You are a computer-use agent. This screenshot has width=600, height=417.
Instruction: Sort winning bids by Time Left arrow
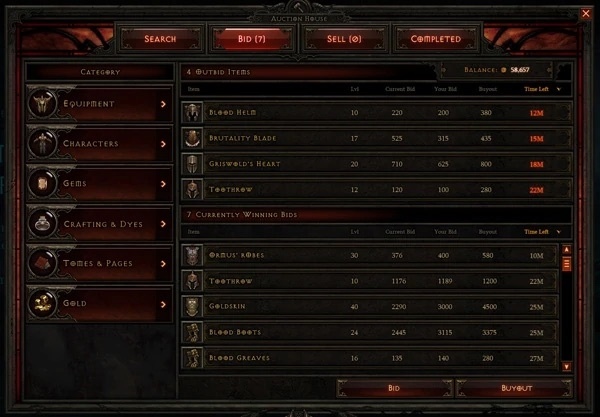[x=559, y=232]
